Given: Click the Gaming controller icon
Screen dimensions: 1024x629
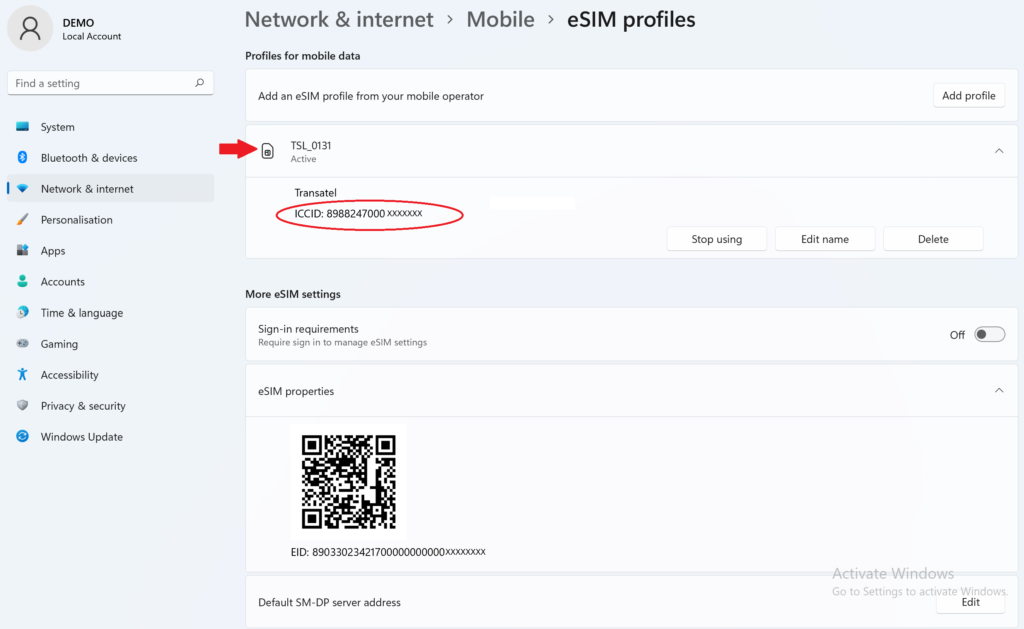Looking at the screenshot, I should point(22,343).
